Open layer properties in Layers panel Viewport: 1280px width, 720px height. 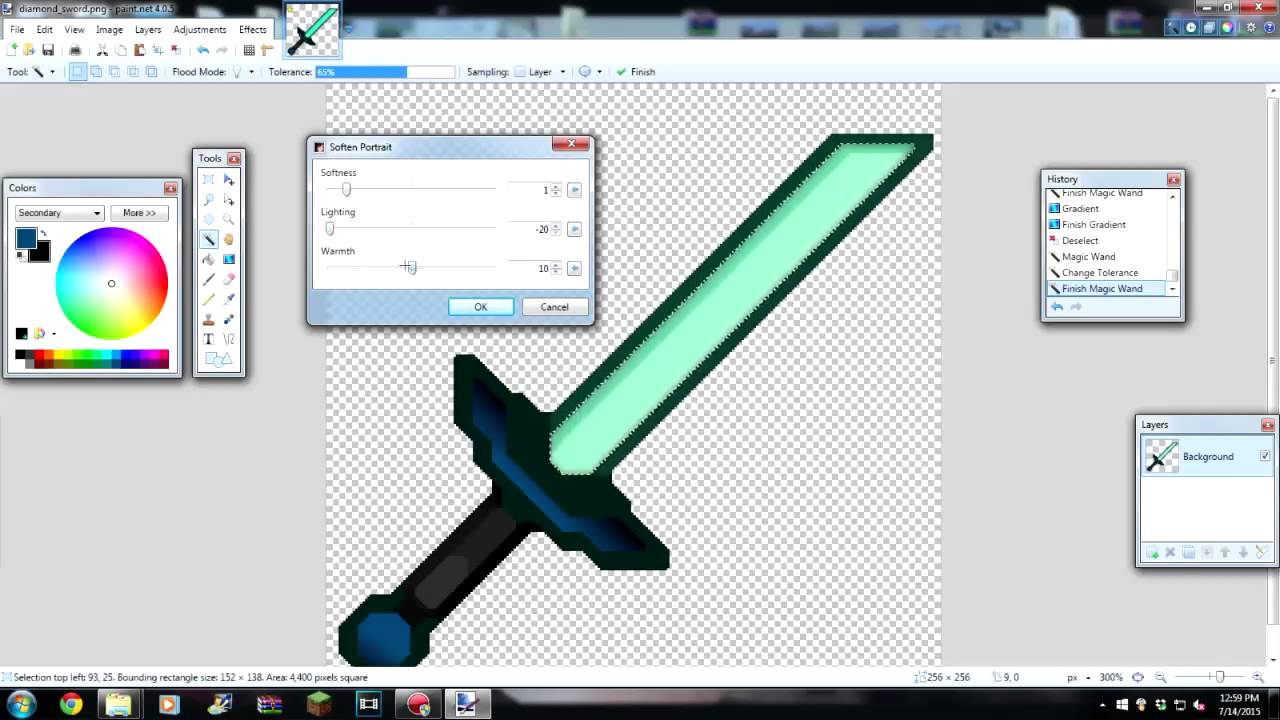tap(1261, 552)
